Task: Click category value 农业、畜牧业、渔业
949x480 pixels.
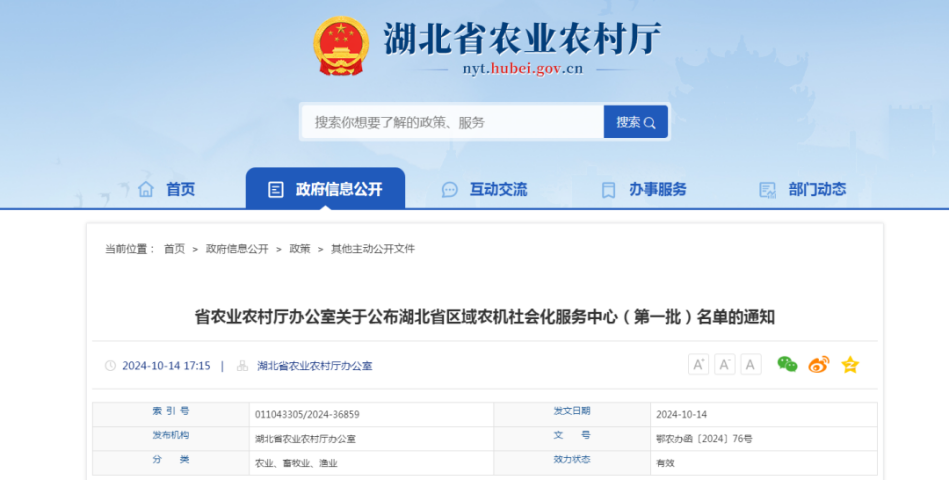Action: click(296, 463)
